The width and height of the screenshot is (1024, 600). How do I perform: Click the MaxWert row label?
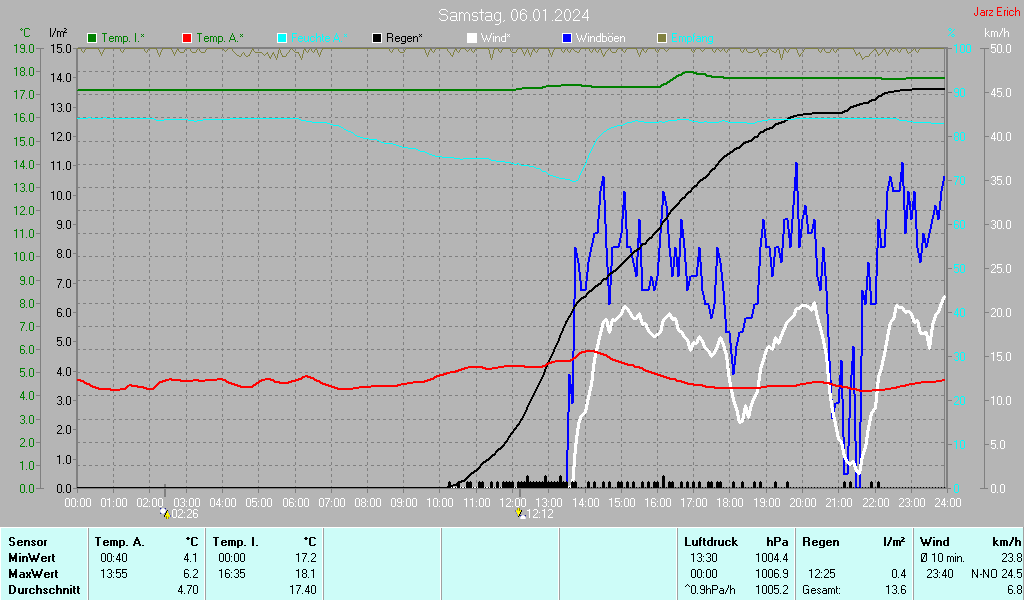tap(32, 574)
